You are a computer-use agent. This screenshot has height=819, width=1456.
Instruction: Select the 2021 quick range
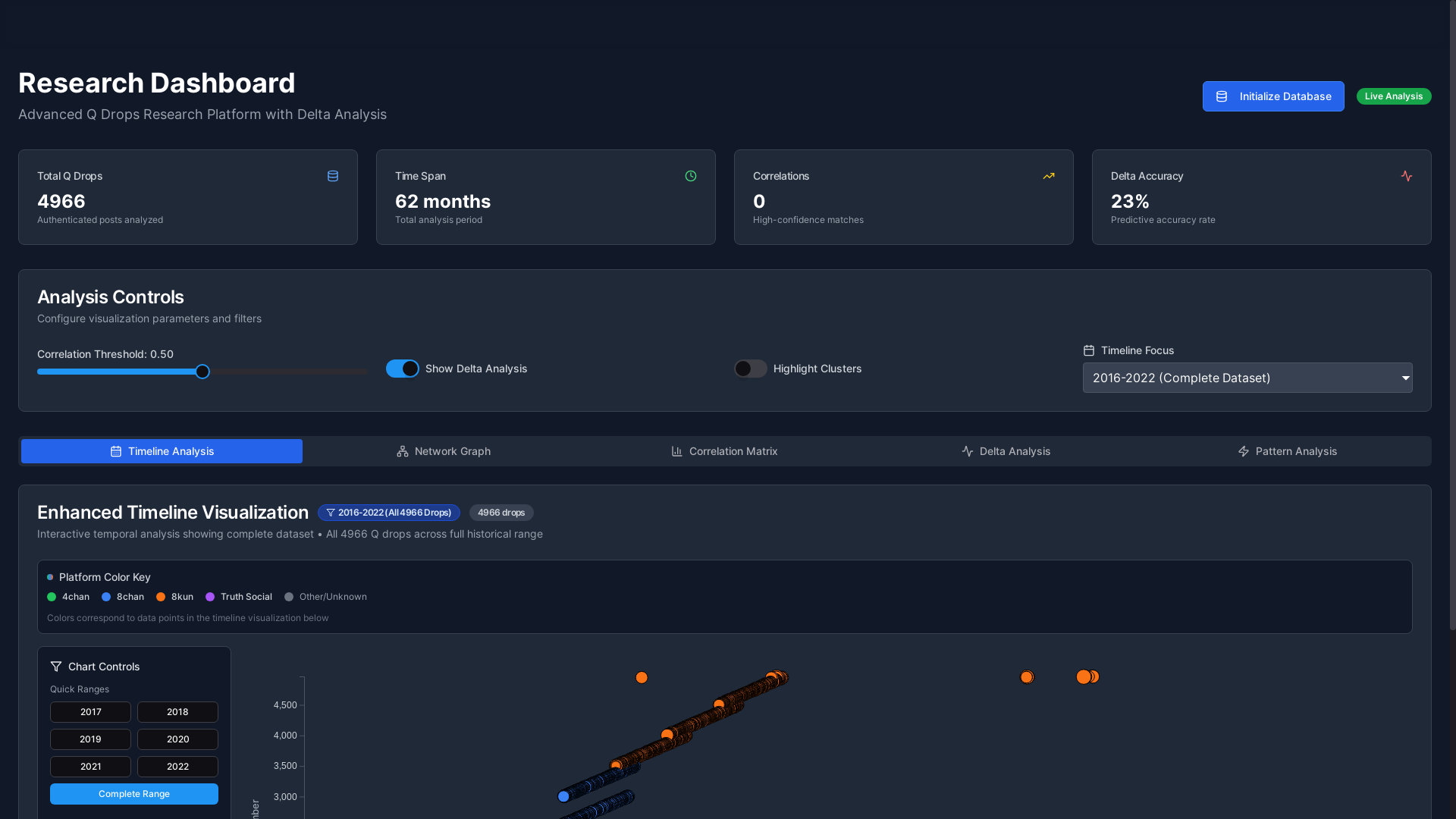[x=90, y=767]
